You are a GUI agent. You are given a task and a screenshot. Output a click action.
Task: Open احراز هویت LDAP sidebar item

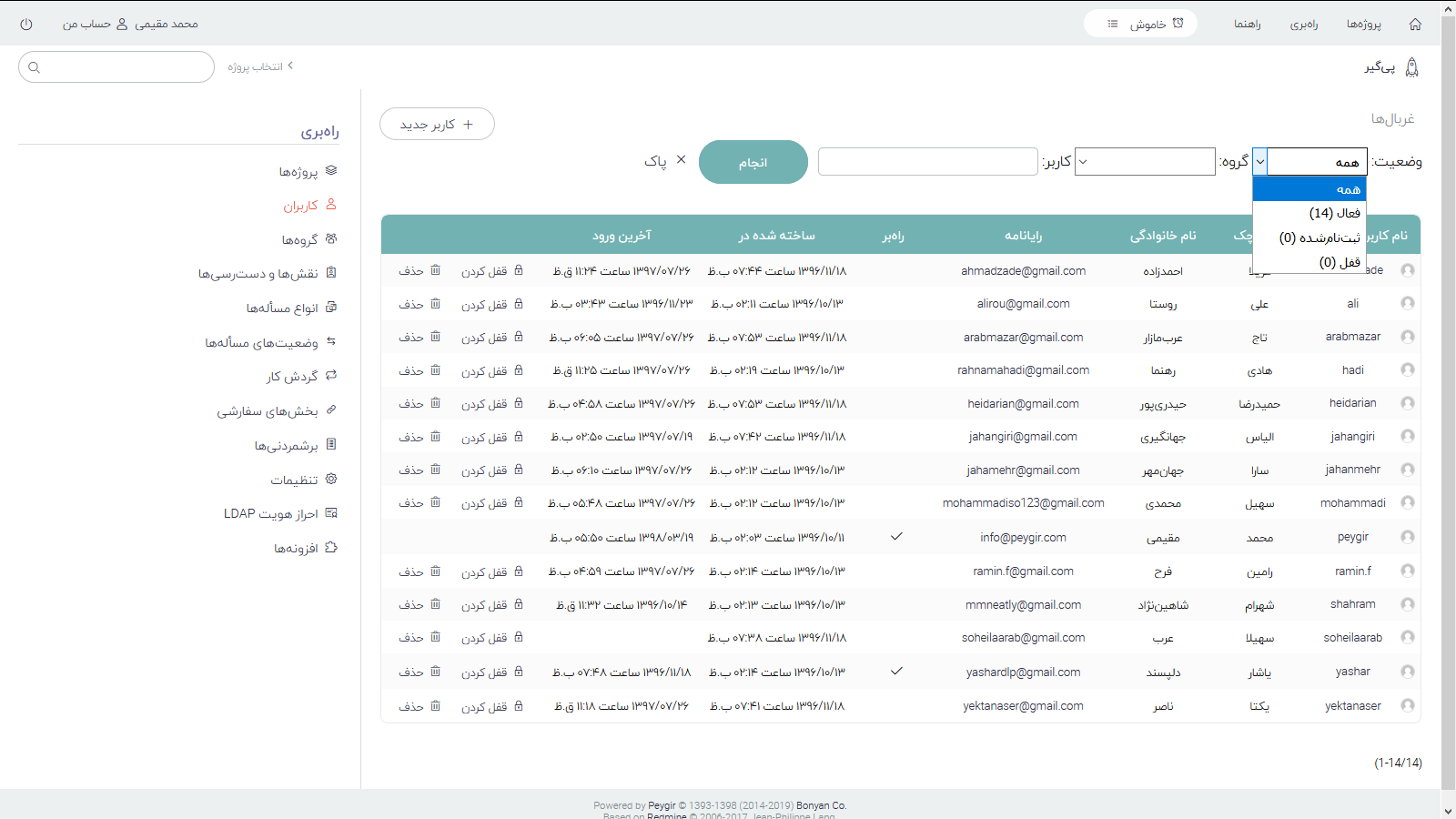tap(271, 514)
